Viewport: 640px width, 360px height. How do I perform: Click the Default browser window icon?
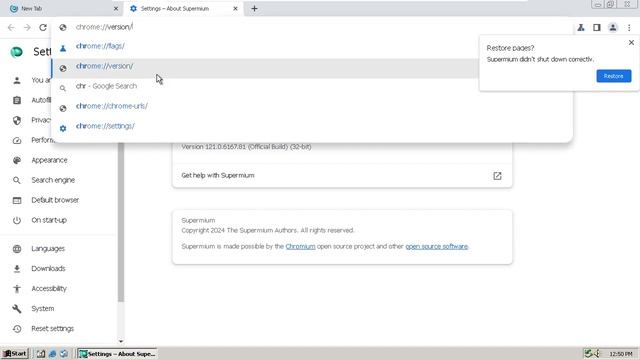click(x=17, y=200)
